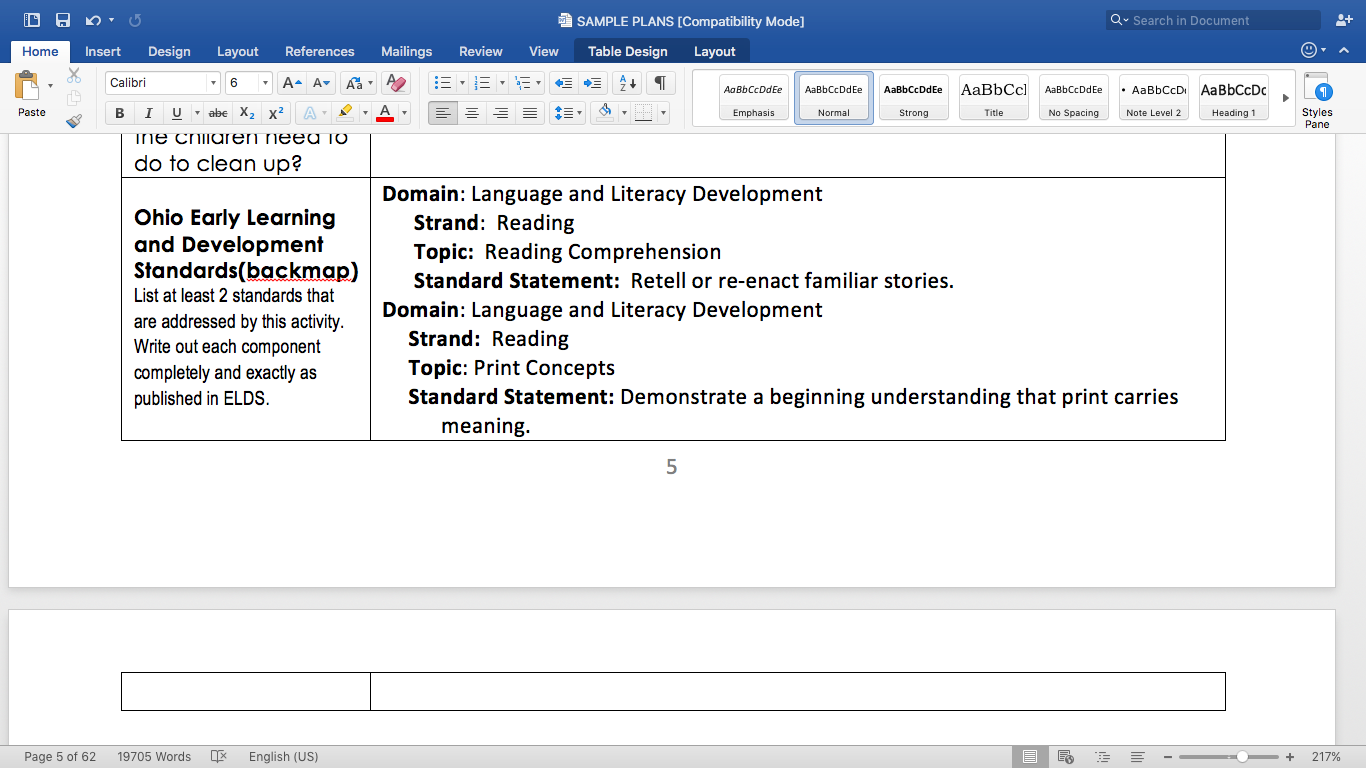Open the Change Case Aa dropdown
Image resolution: width=1366 pixels, height=768 pixels.
click(x=358, y=83)
